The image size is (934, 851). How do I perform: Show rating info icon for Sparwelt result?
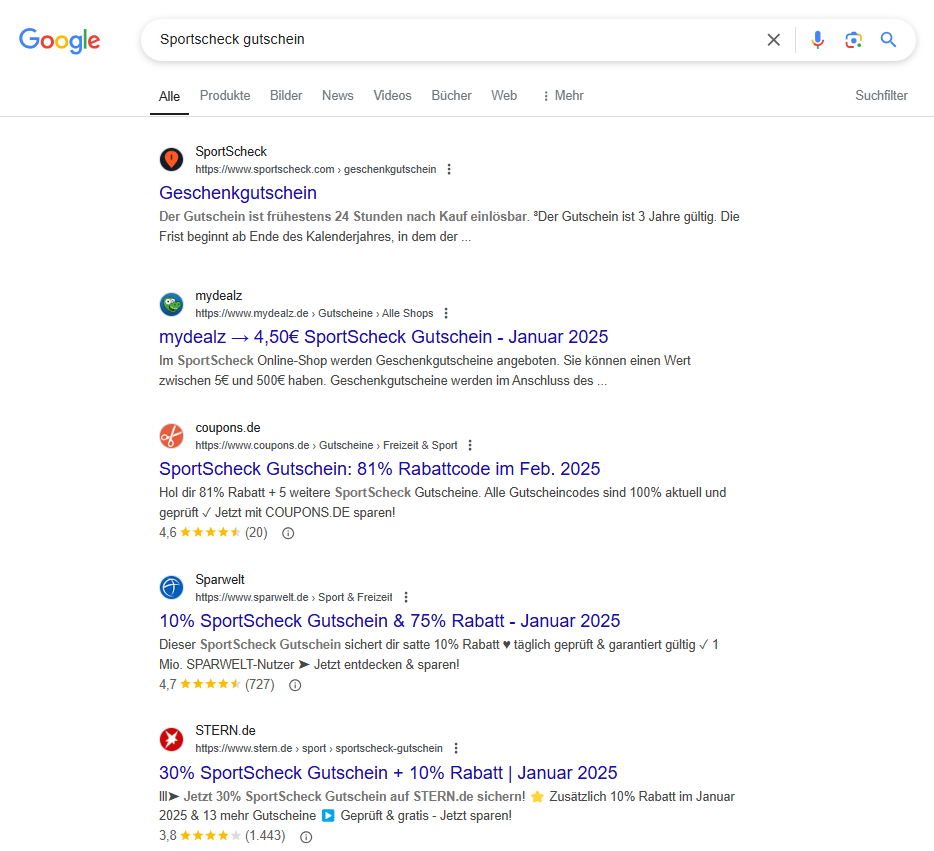295,685
